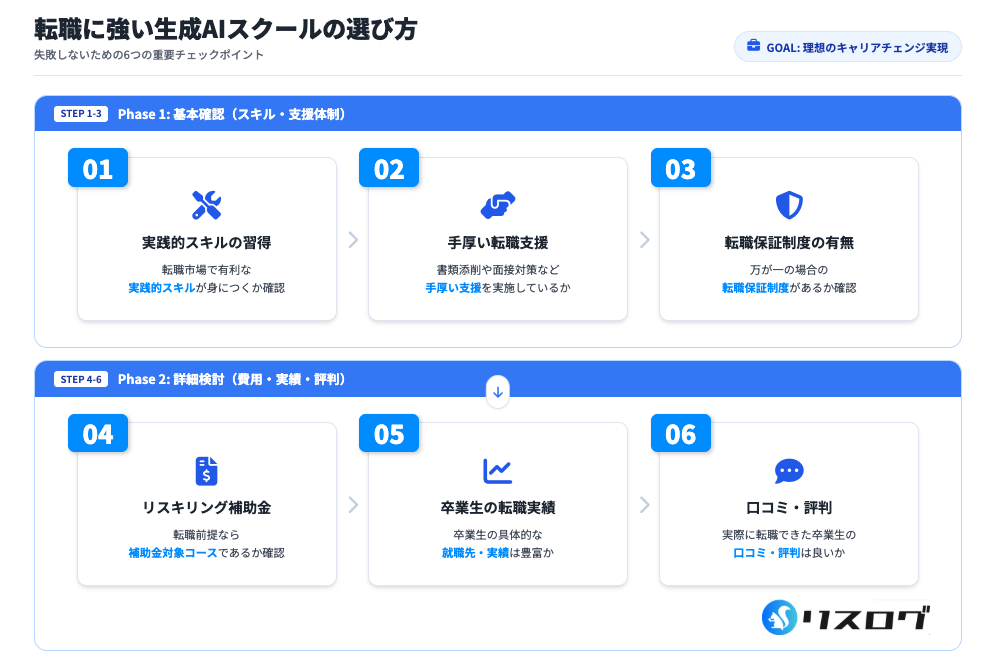Click the handshake icon in card 02
Screen dimensions: 994x666
click(x=497, y=205)
